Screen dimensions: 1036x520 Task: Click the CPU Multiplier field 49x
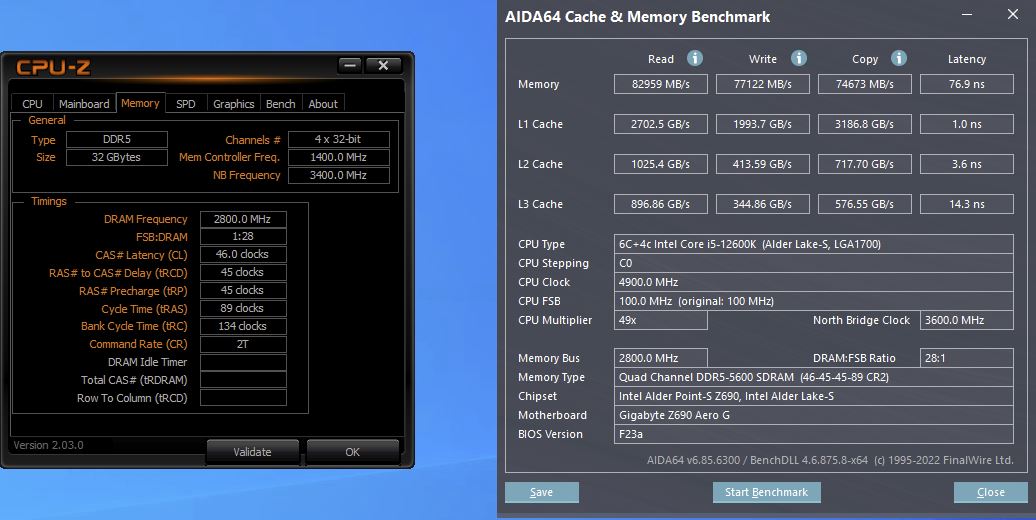(661, 320)
